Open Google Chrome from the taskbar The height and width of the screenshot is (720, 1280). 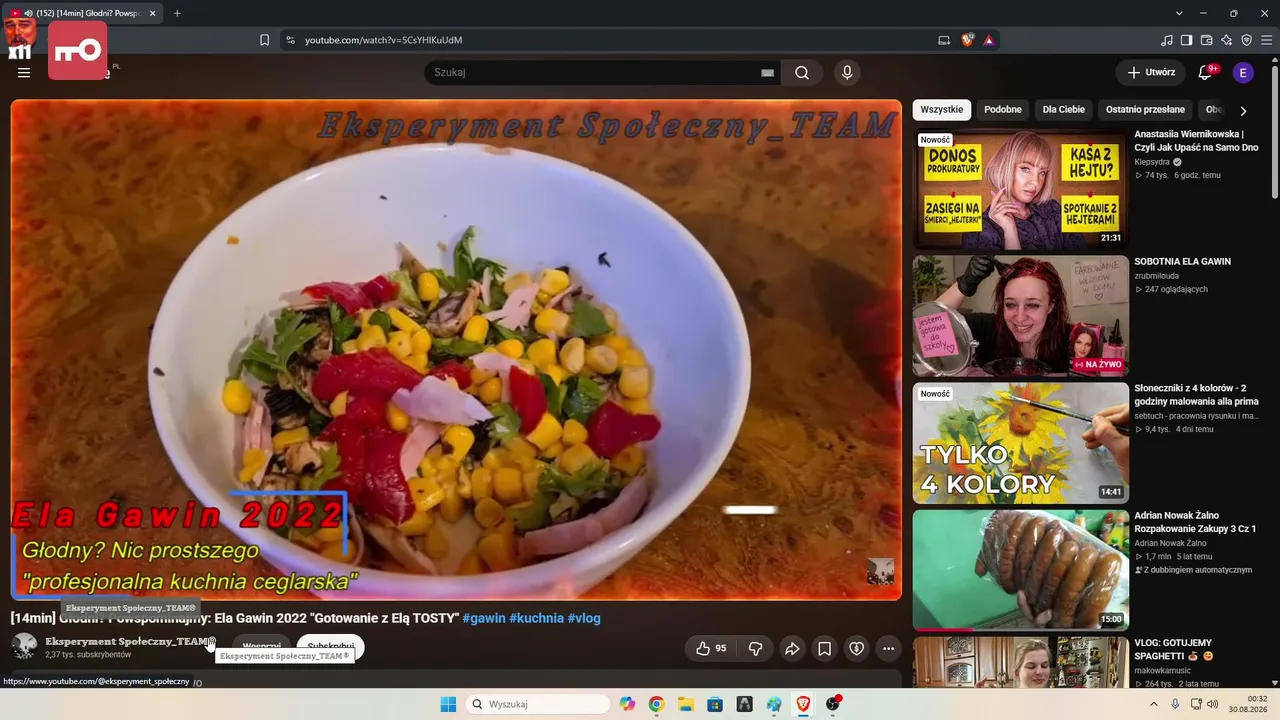656,704
